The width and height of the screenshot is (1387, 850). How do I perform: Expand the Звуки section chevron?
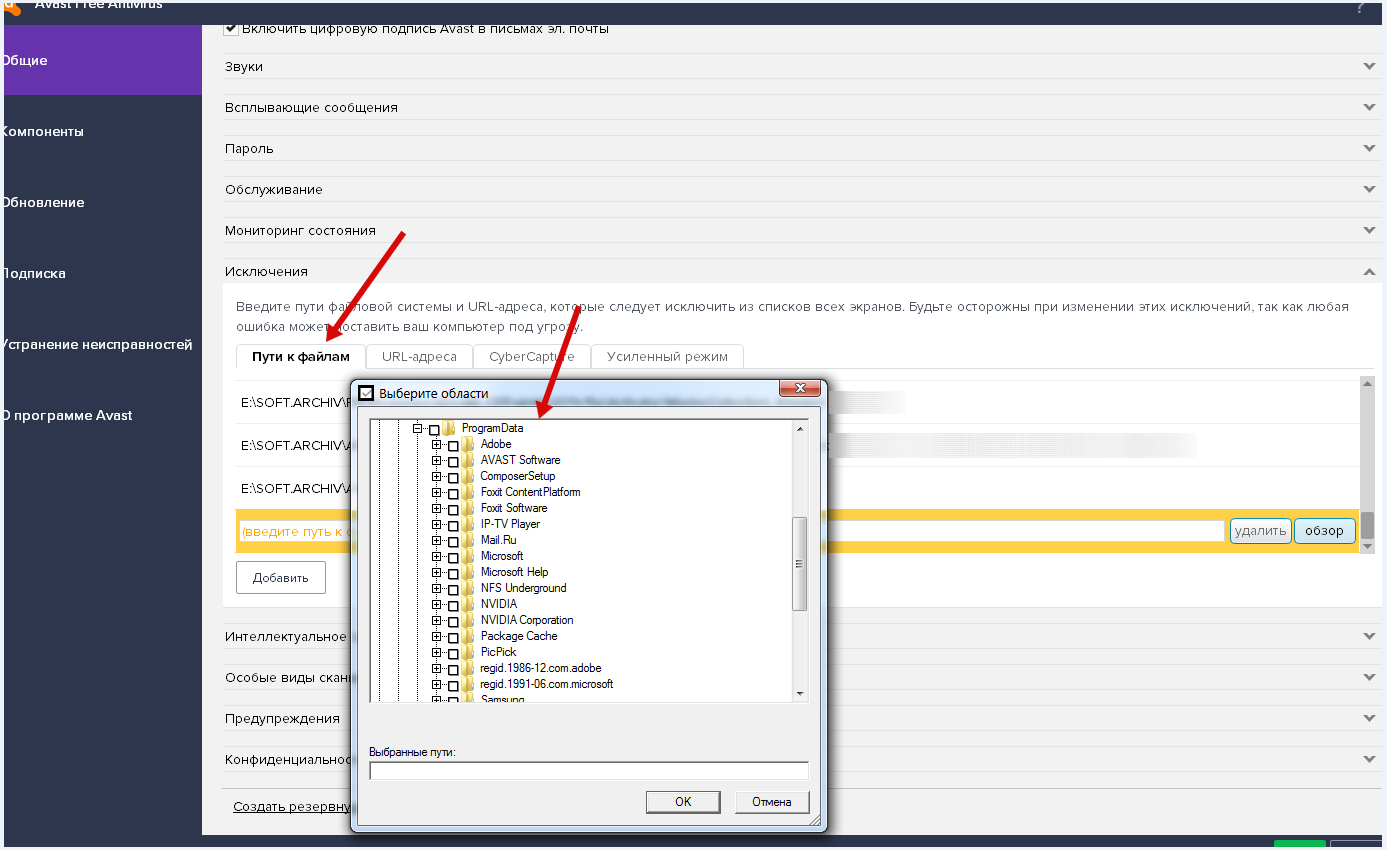1369,66
